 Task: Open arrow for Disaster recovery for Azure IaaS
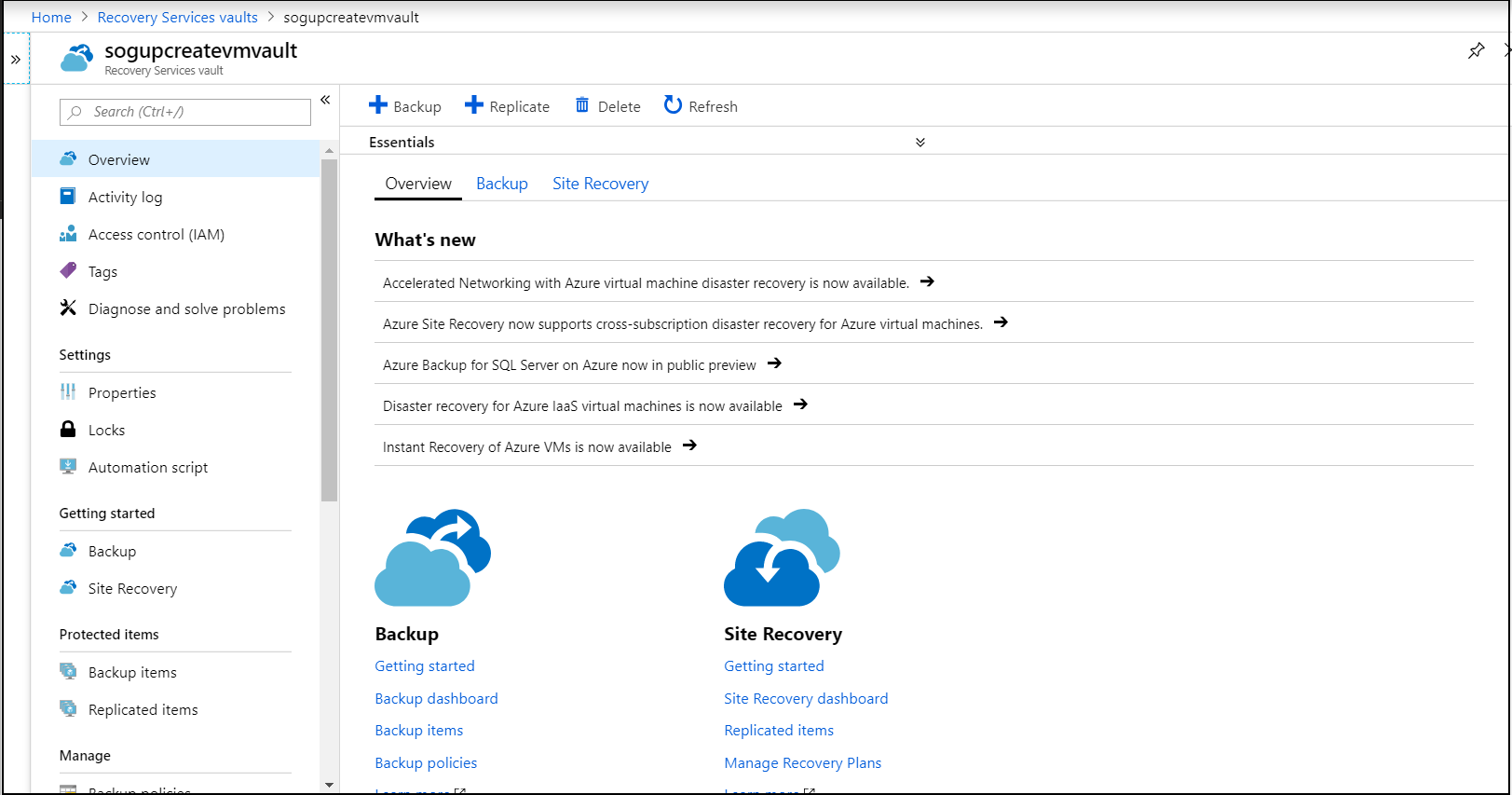(800, 404)
